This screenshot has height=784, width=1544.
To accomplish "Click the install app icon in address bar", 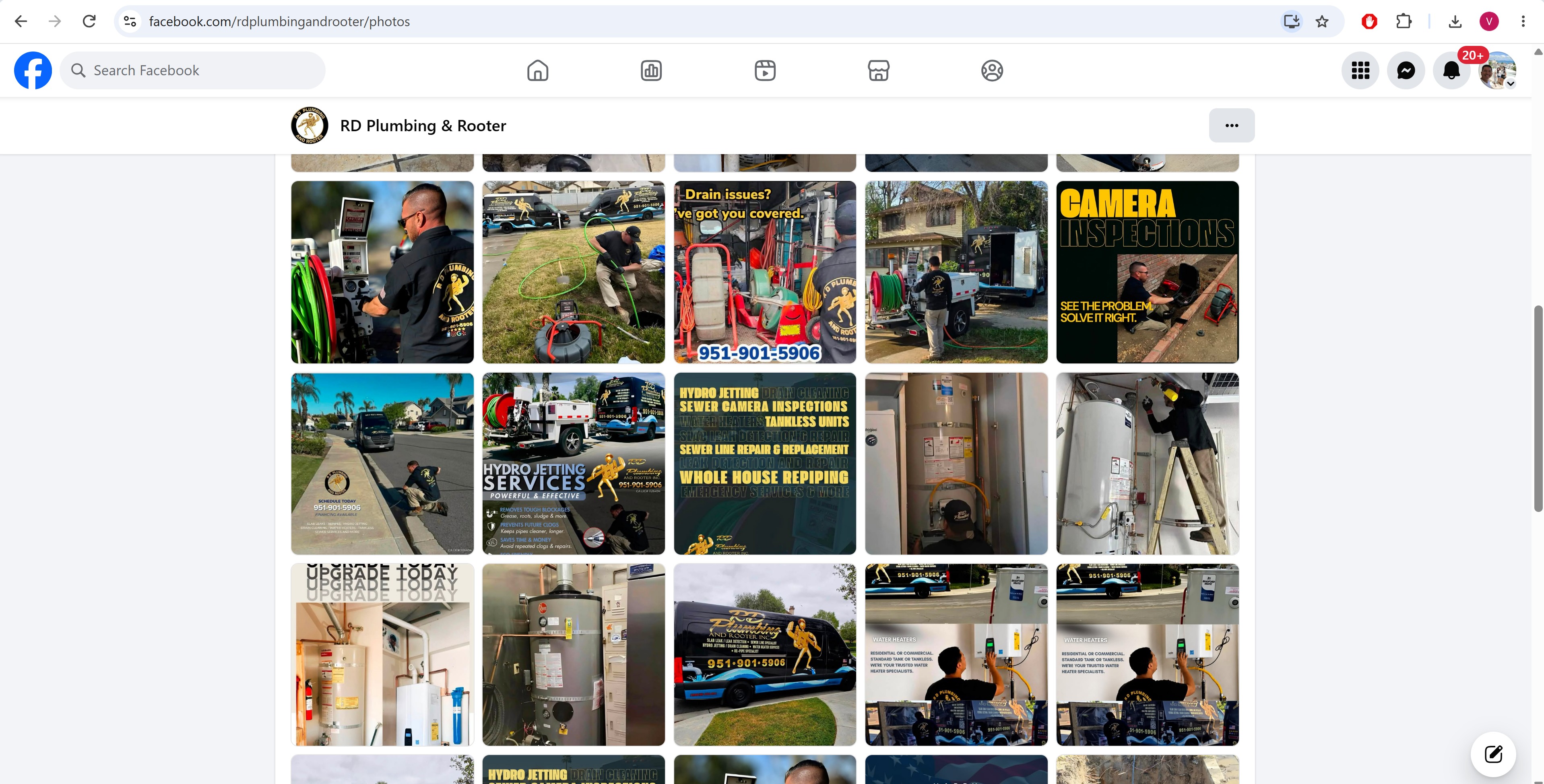I will (1291, 22).
